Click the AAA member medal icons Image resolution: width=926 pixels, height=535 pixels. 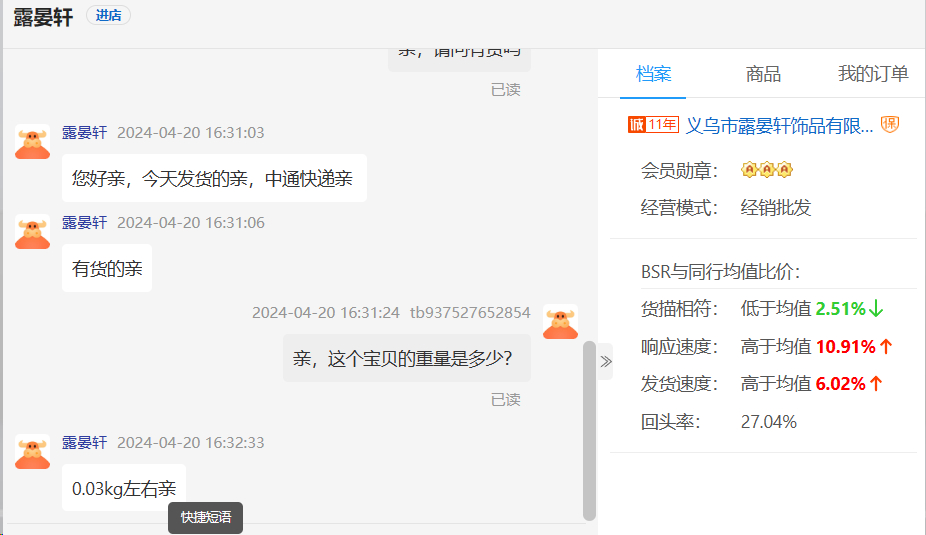pos(767,170)
